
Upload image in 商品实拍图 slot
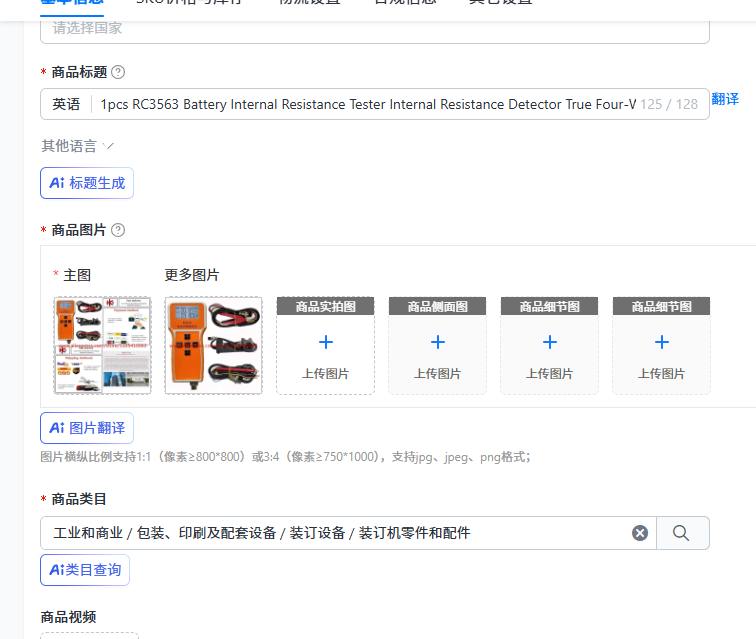click(325, 346)
